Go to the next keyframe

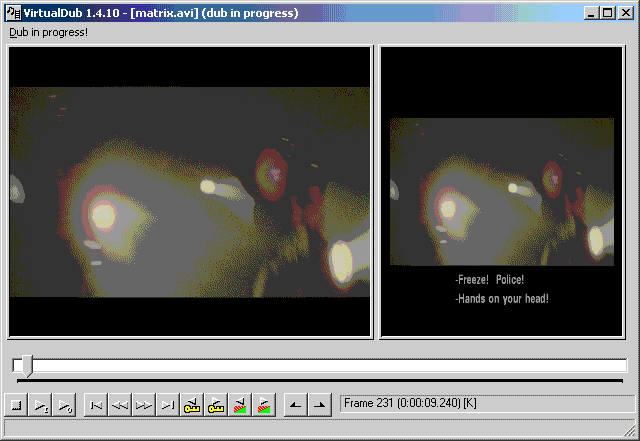[x=216, y=405]
